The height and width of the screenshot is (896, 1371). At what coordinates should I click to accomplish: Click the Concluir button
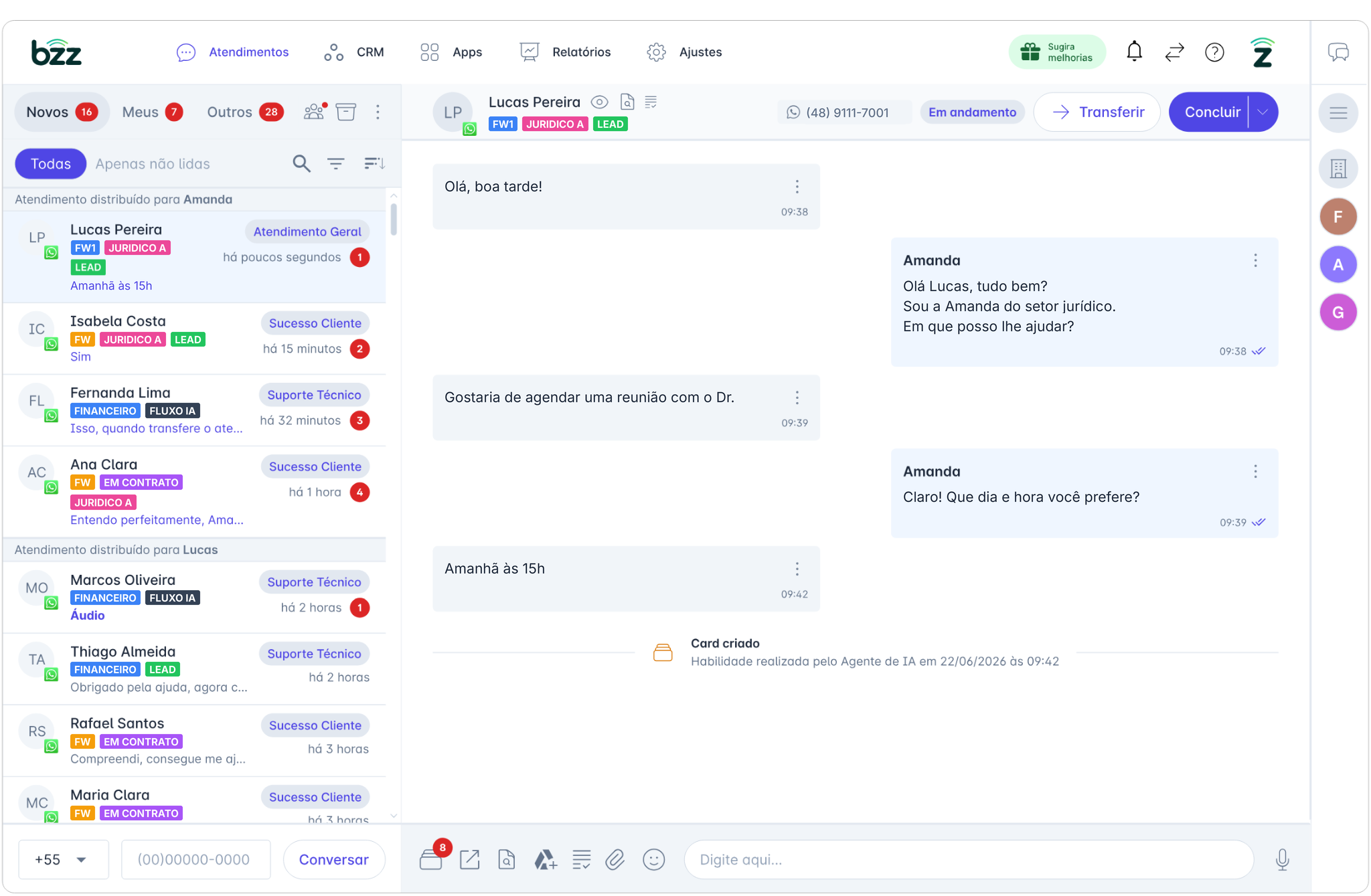1212,112
